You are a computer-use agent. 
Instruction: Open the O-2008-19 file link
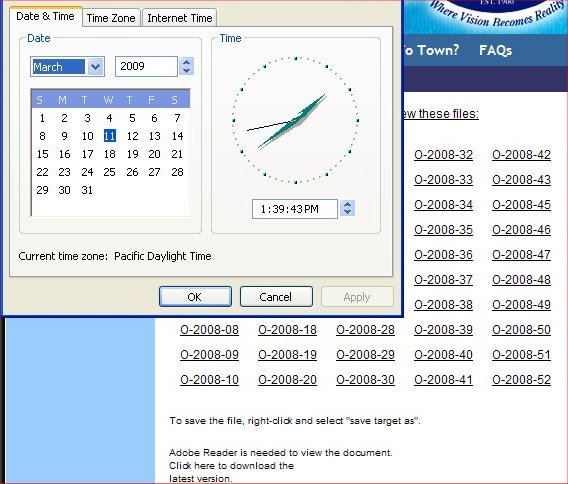(x=287, y=355)
